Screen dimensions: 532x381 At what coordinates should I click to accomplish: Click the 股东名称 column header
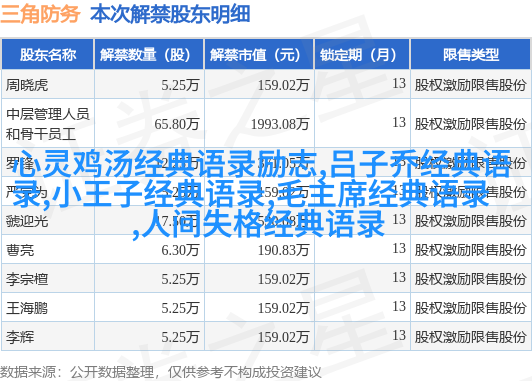click(48, 55)
